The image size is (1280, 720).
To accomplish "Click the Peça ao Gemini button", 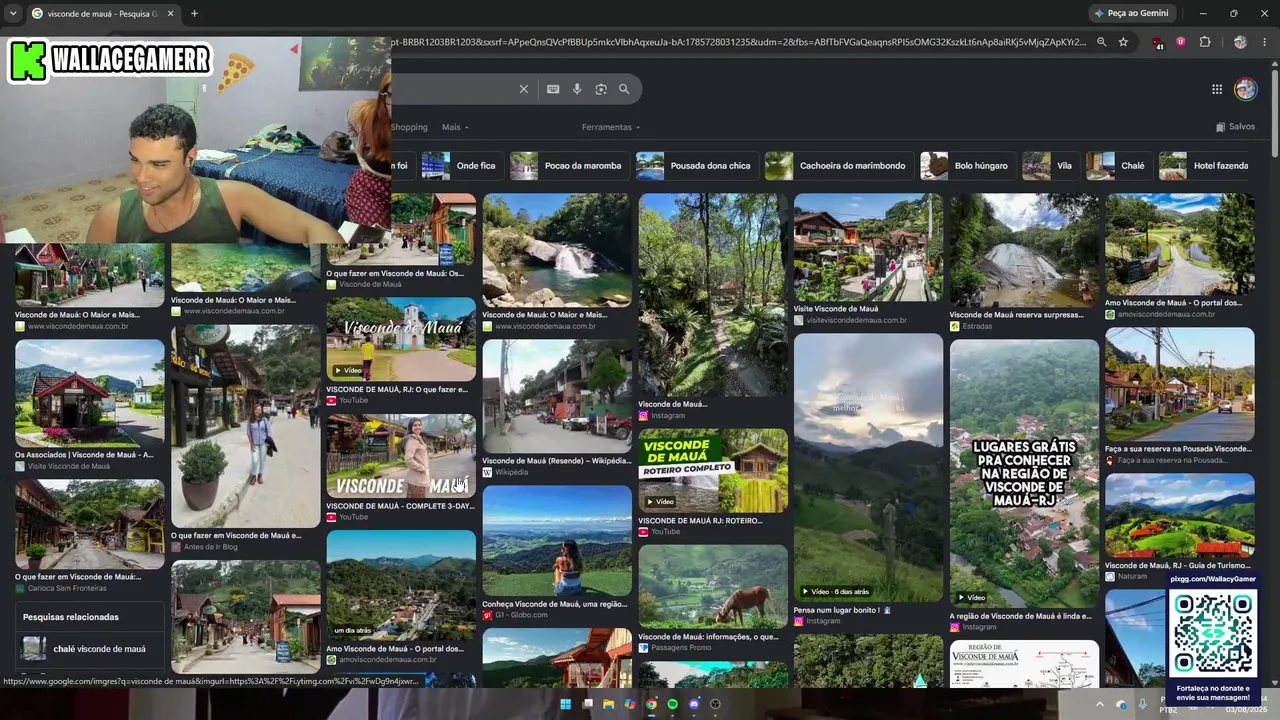I will 1132,13.
